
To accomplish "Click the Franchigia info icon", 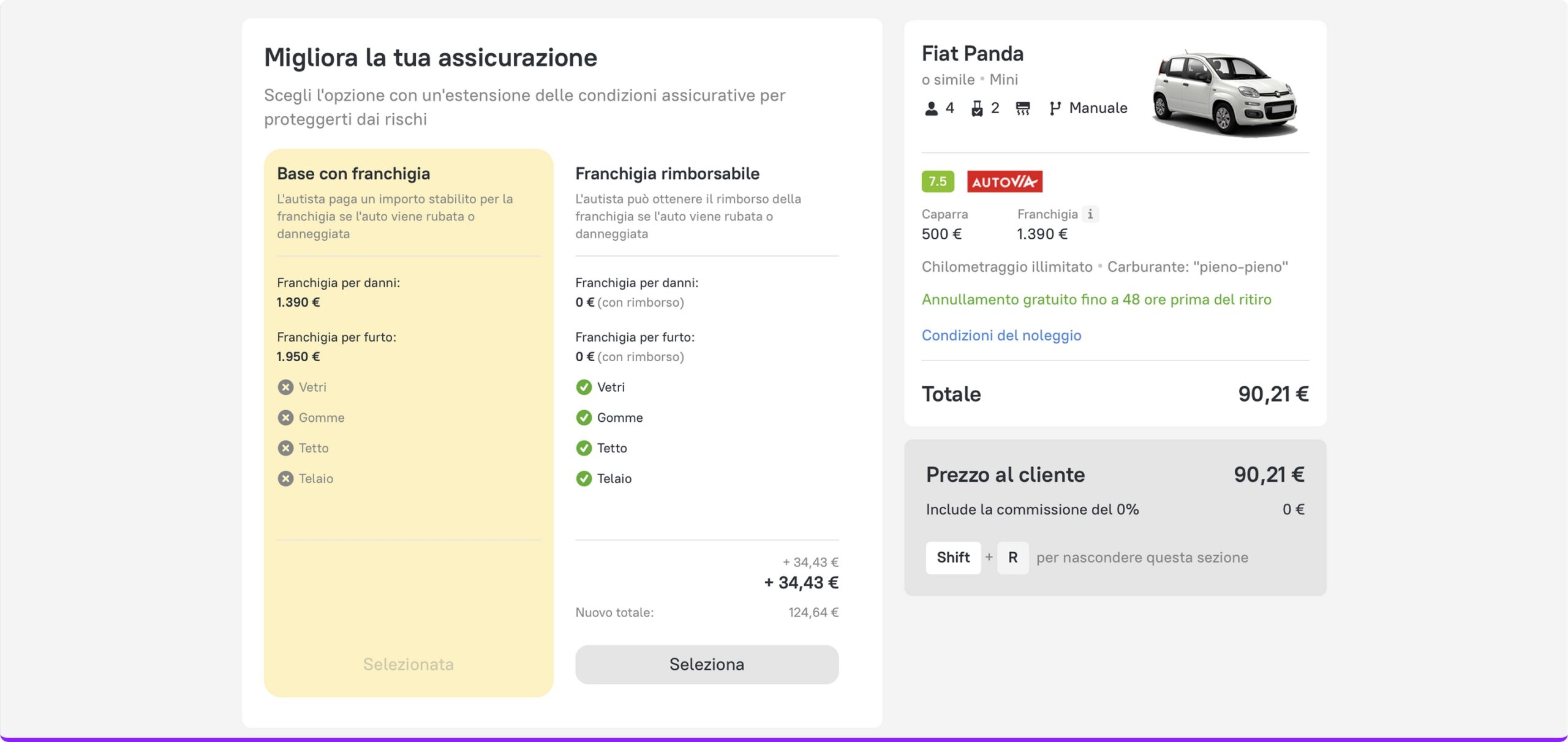I will [1090, 214].
